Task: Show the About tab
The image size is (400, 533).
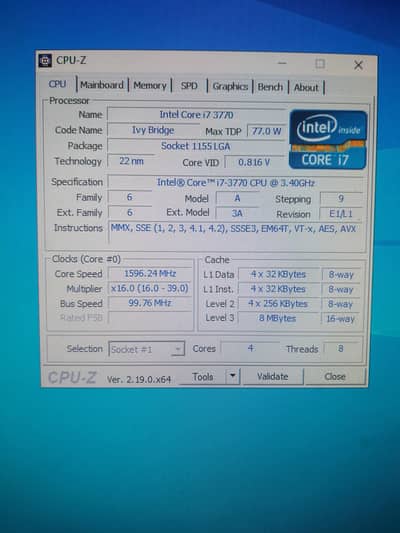Action: pyautogui.click(x=306, y=88)
